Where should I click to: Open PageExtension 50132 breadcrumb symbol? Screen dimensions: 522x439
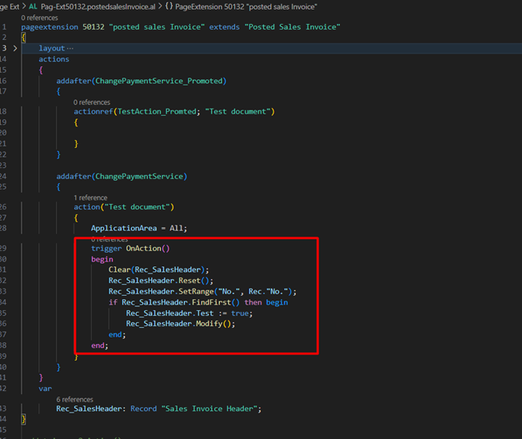click(x=246, y=7)
